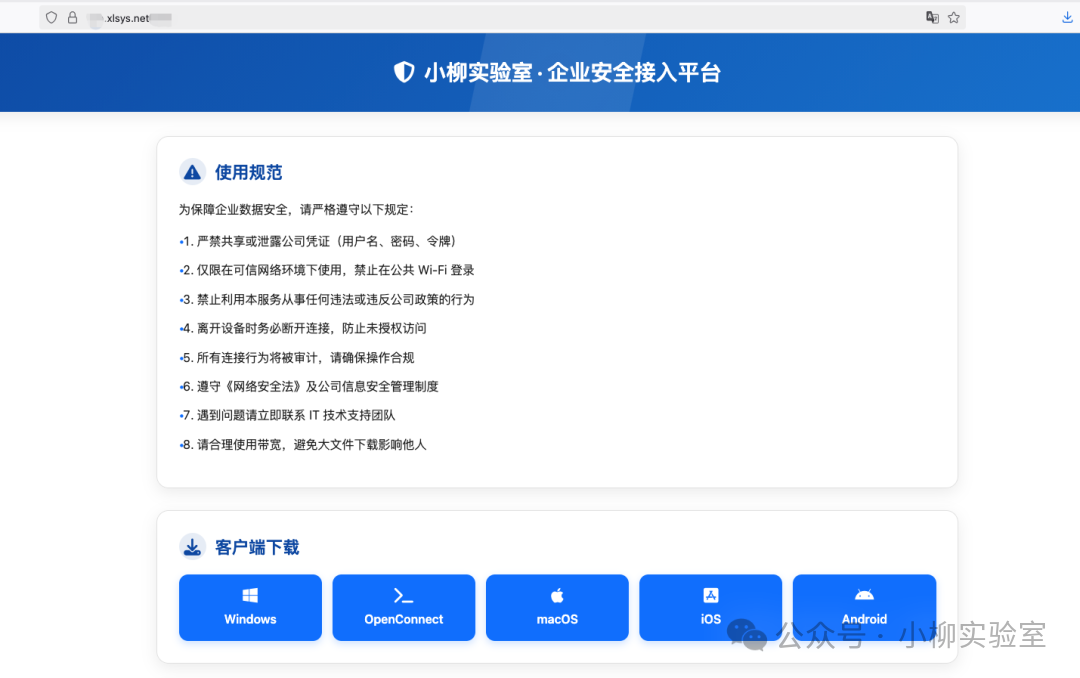Click the xlsys.net address bar field
Image resolution: width=1080 pixels, height=678 pixels.
500,17
